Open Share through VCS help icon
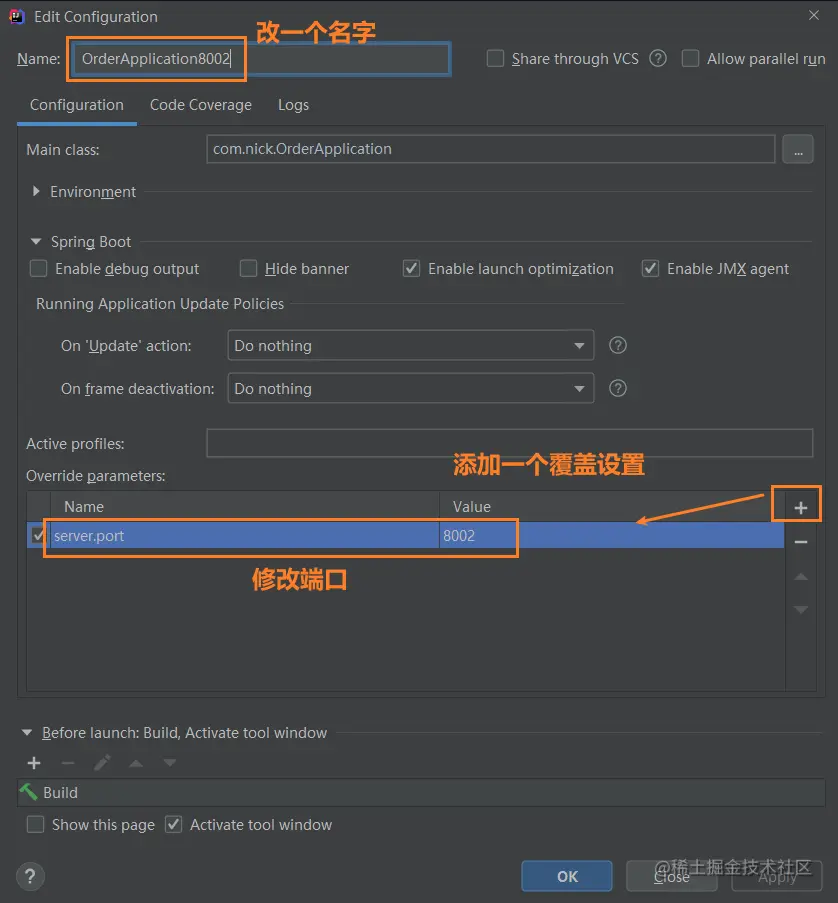The width and height of the screenshot is (838, 903). pos(658,58)
